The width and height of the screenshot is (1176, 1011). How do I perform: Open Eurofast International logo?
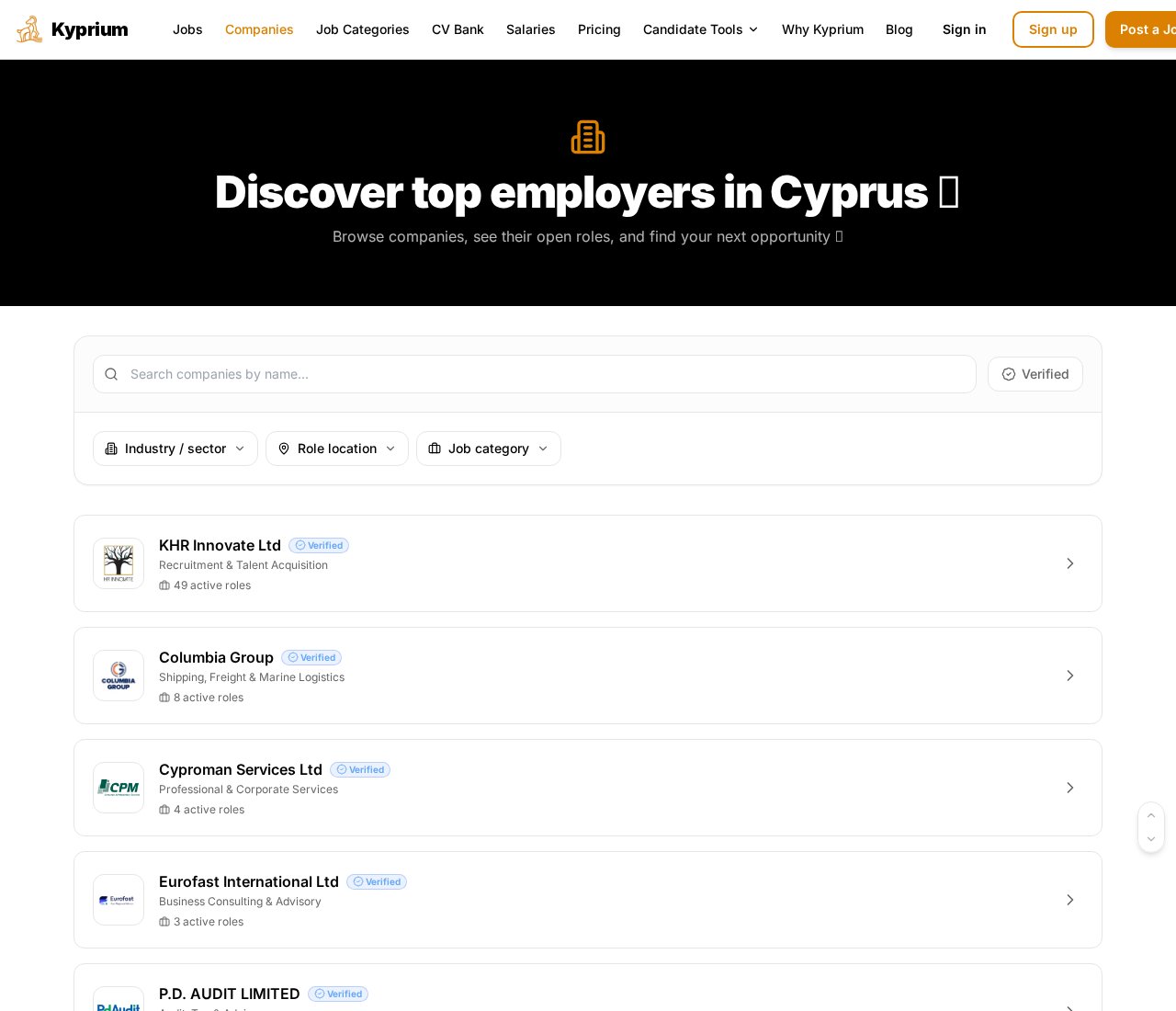119,900
